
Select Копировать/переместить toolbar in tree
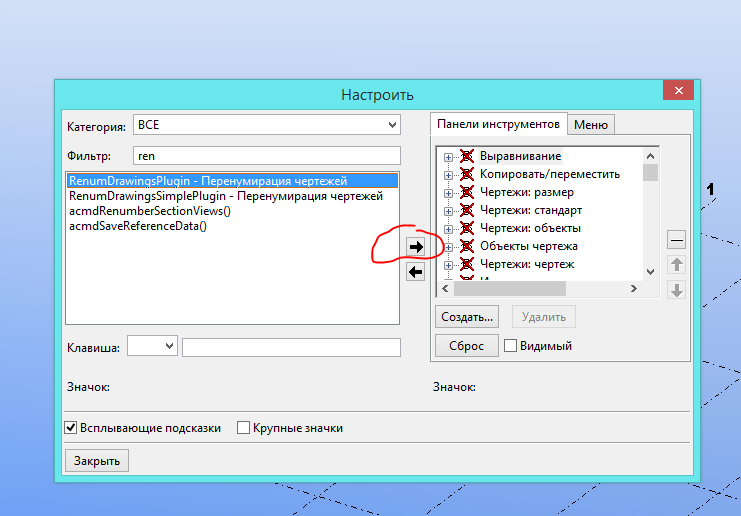(550, 174)
